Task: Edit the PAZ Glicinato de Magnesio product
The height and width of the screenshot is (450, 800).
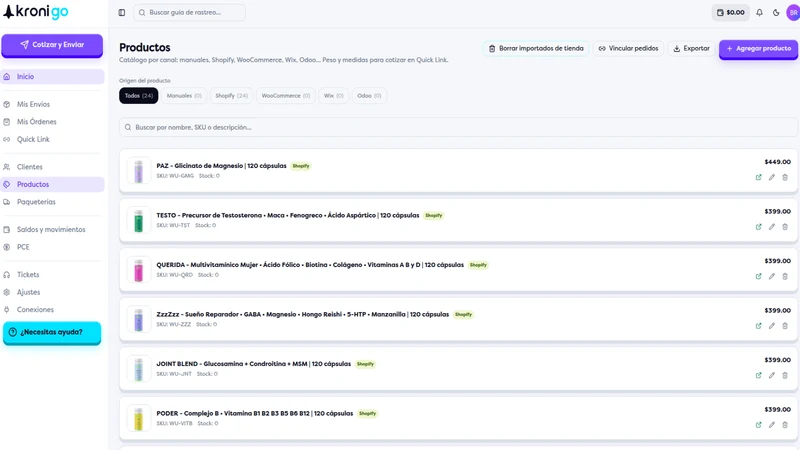Action: tap(771, 178)
